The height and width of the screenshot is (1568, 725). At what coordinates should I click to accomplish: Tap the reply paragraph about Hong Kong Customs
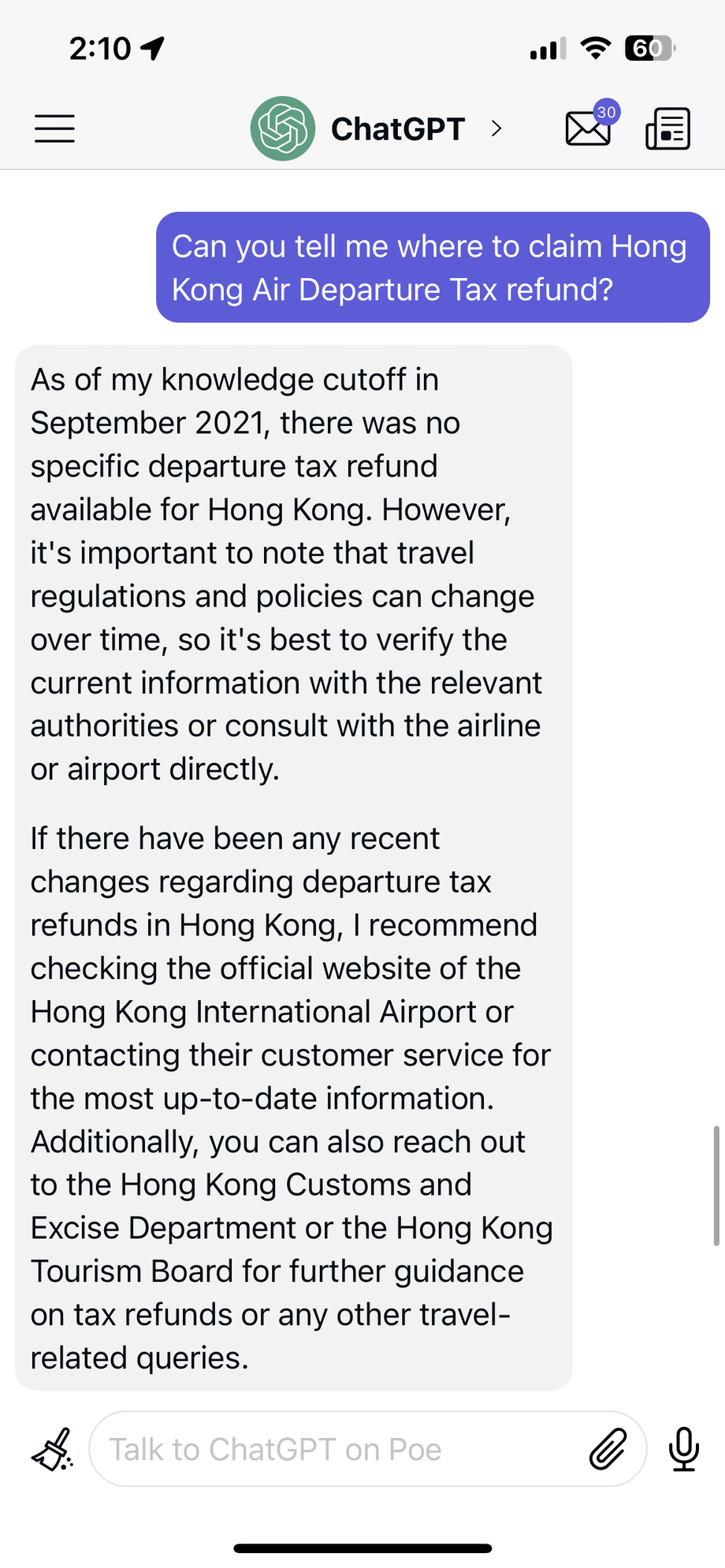[x=292, y=1098]
